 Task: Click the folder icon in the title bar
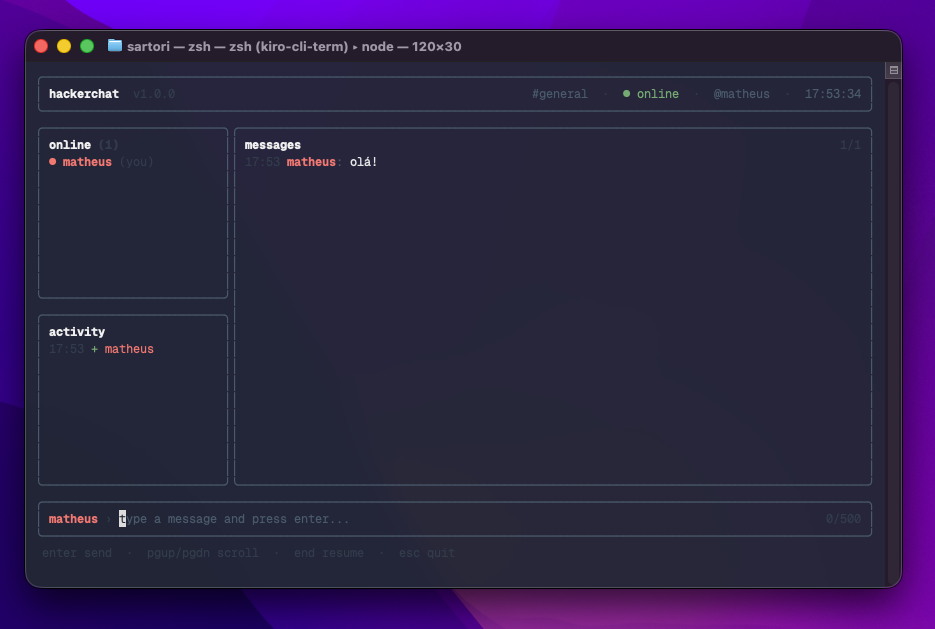click(114, 46)
